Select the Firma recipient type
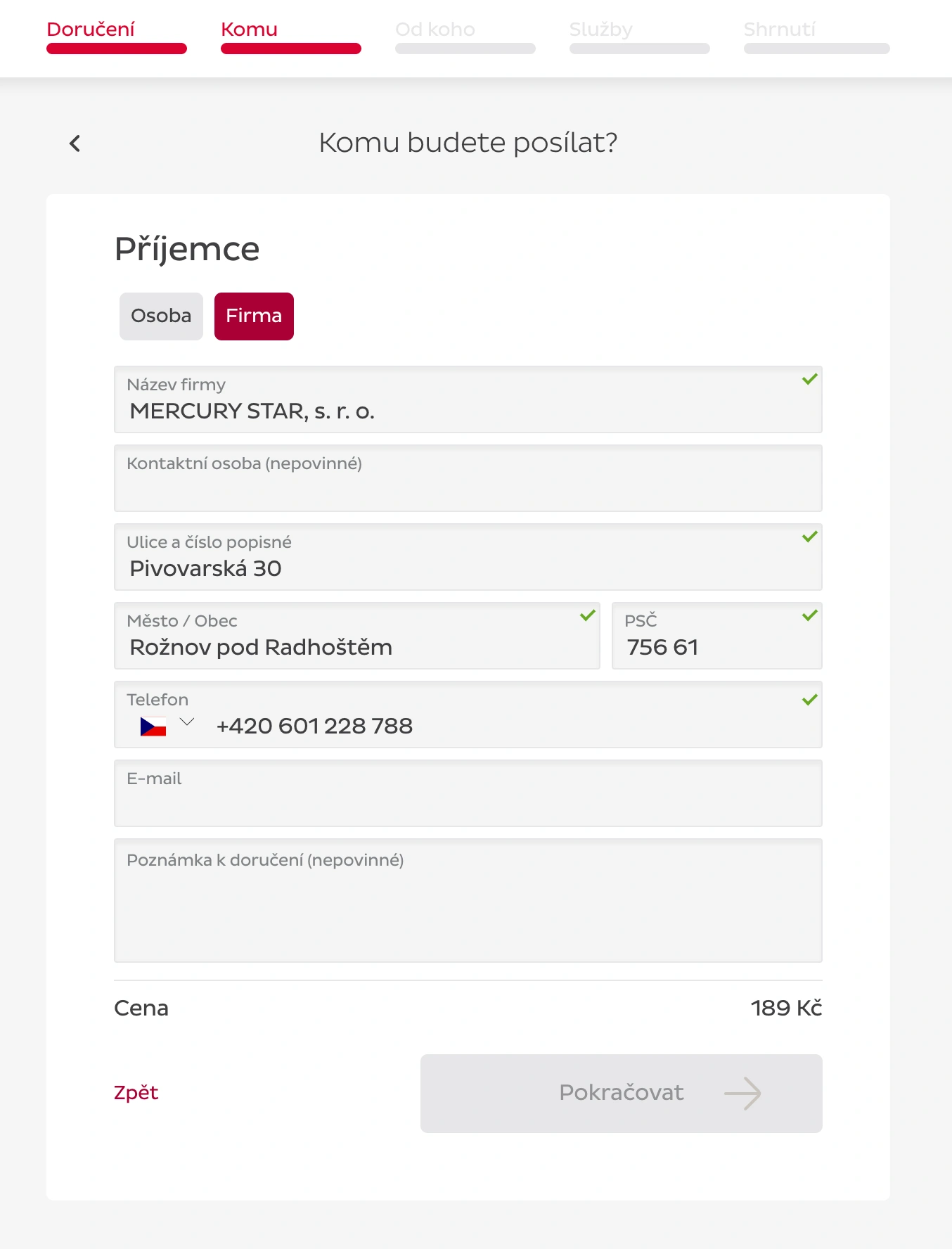952x1249 pixels. [x=254, y=316]
